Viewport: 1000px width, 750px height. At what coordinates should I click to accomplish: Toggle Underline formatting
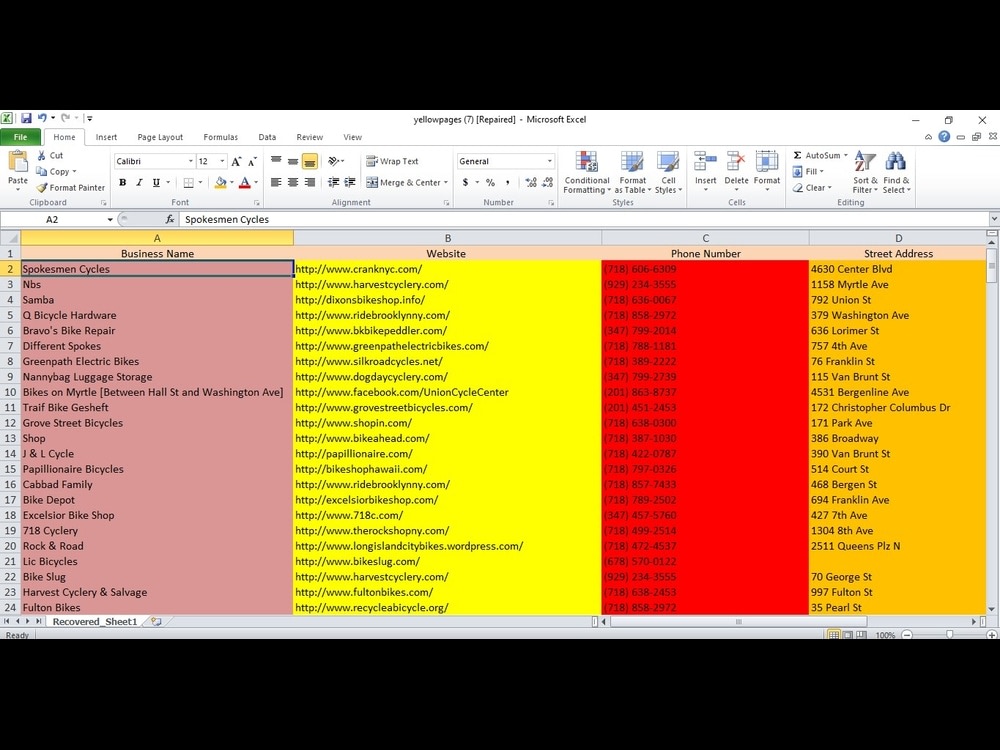tap(156, 182)
